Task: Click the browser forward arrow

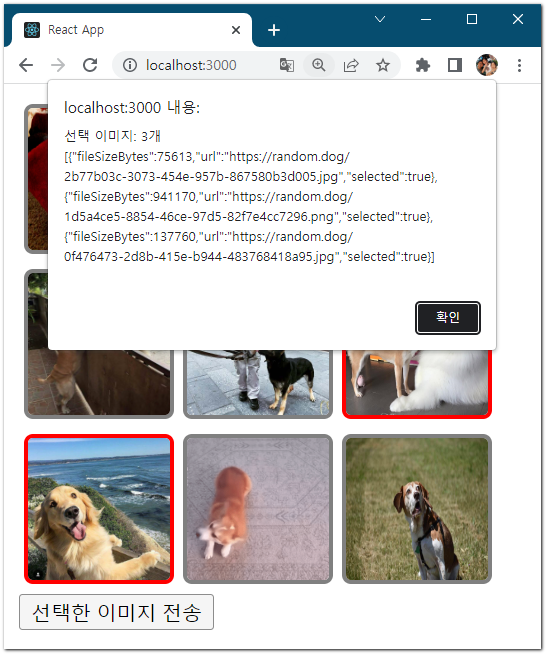Action: pos(58,65)
